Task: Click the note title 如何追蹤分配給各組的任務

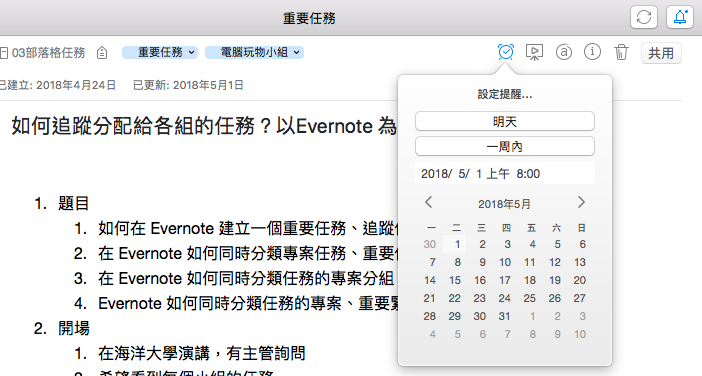Action: 204,126
